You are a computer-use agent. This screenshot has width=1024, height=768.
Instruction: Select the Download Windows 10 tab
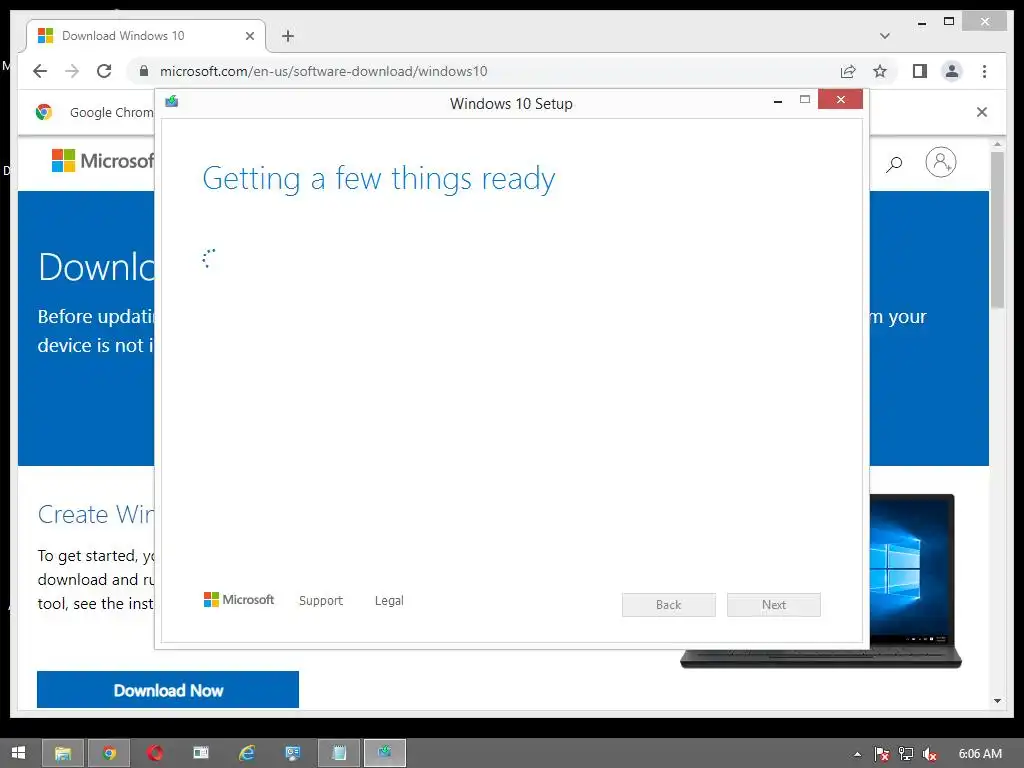[146, 36]
